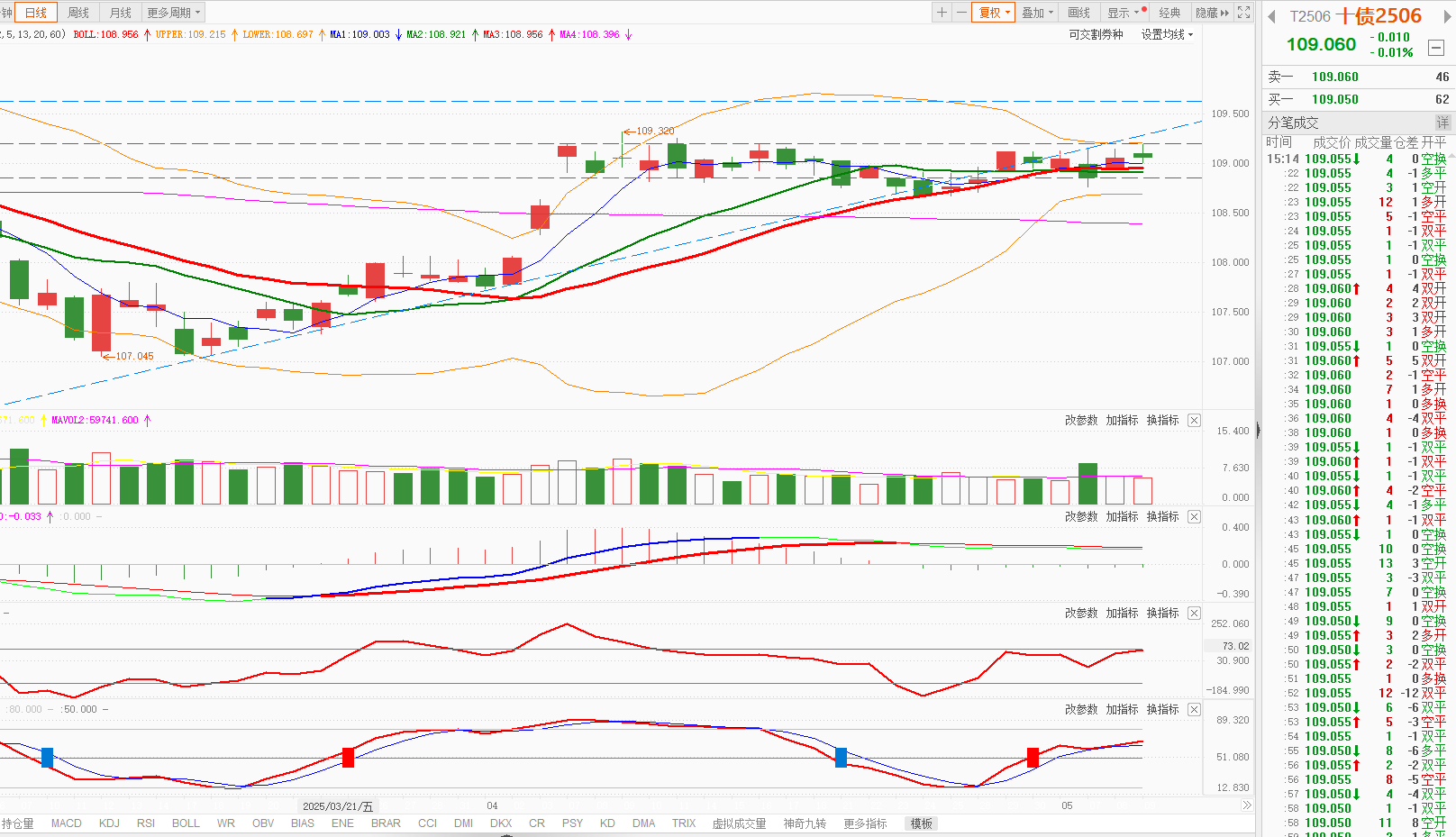Select BIAS indicator tab
This screenshot has height=837, width=1456.
pyautogui.click(x=303, y=823)
